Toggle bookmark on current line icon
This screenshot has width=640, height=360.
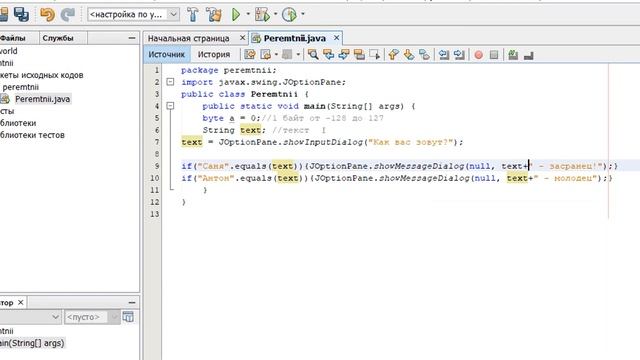(424, 54)
